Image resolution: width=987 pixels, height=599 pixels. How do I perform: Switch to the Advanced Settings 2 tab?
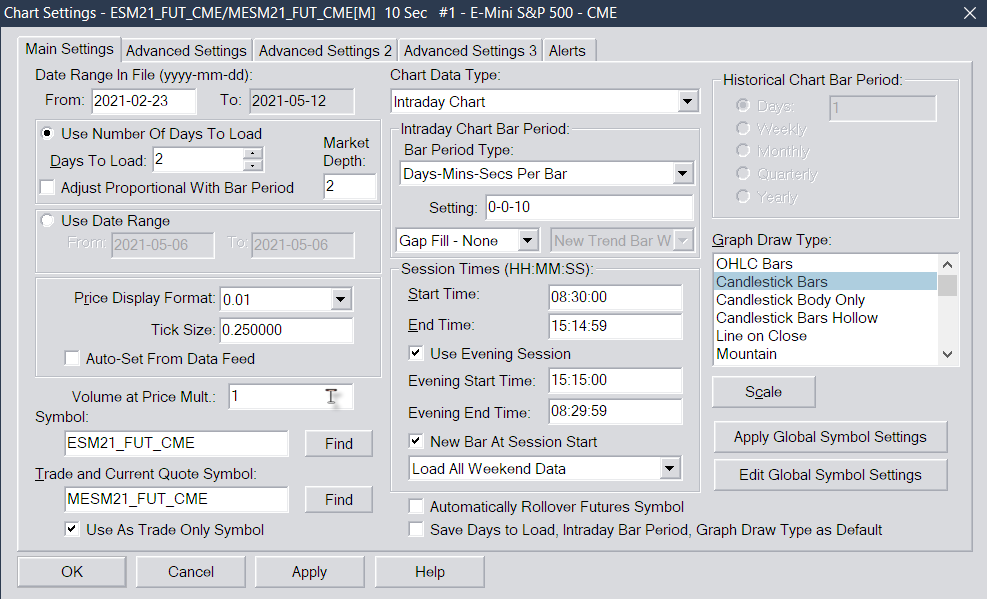click(325, 50)
